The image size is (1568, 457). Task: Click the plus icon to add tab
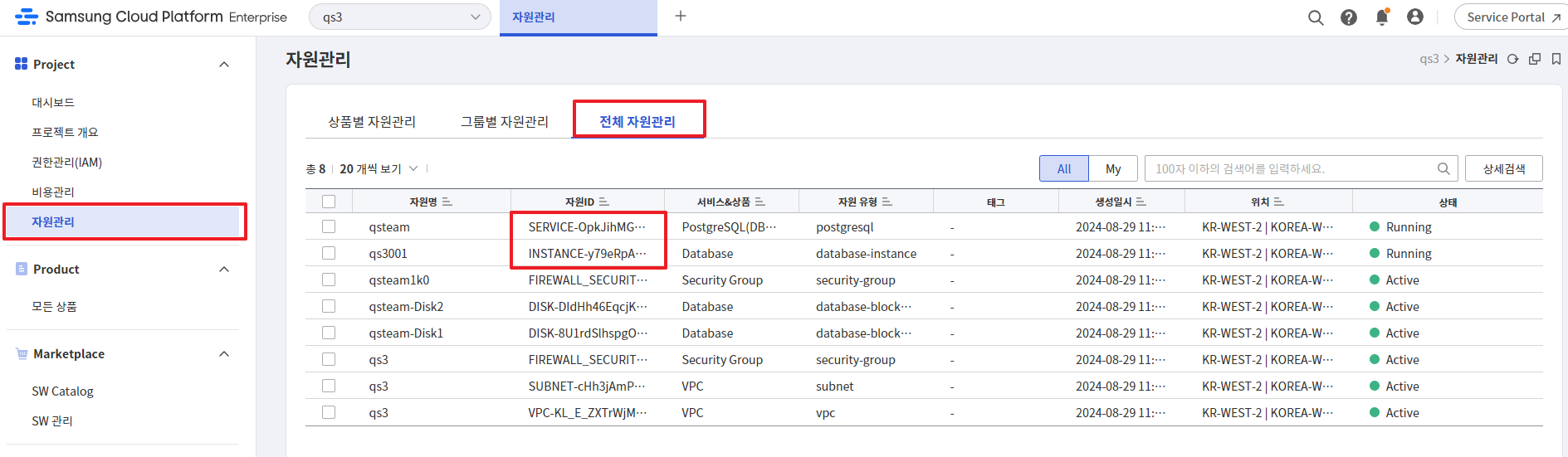[x=681, y=17]
